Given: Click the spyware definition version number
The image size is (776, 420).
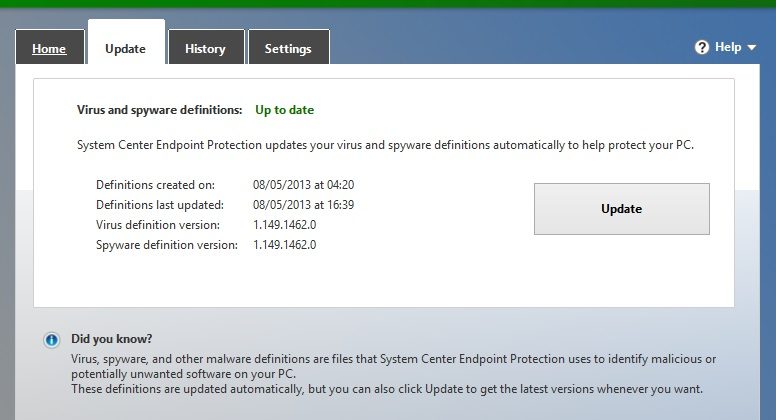Looking at the screenshot, I should pos(284,245).
